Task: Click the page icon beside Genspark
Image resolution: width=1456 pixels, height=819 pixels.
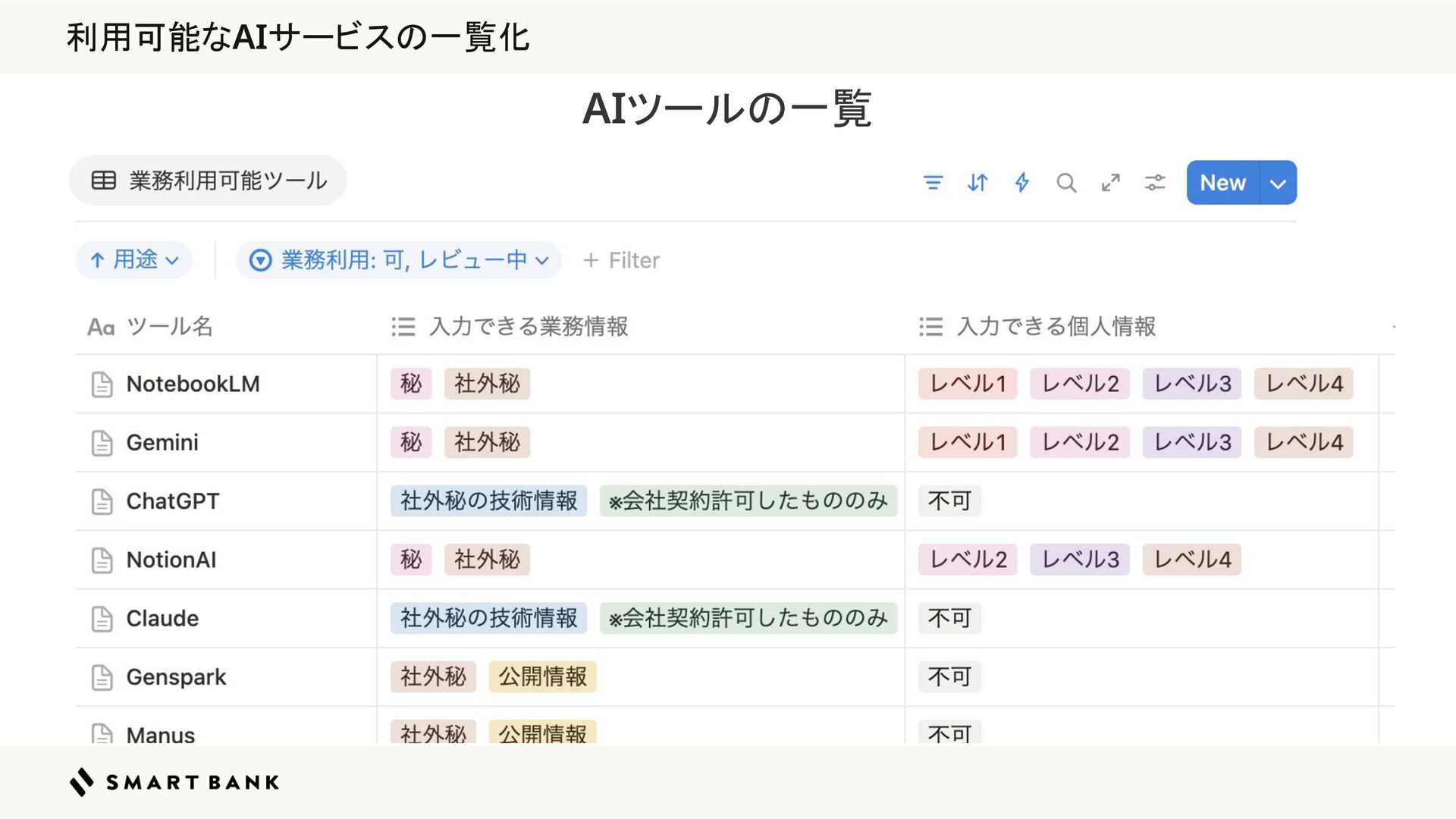Action: tap(102, 677)
